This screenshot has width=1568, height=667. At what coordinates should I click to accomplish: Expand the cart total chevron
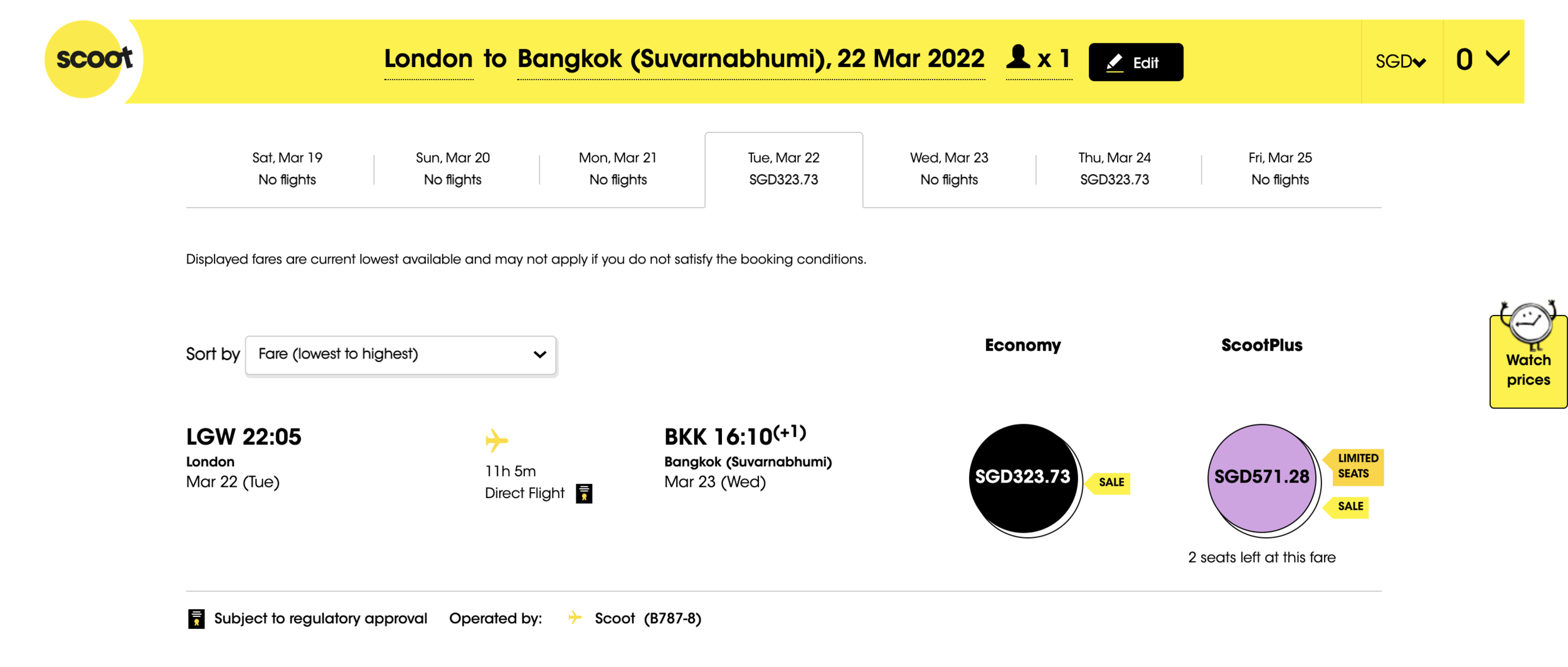pyautogui.click(x=1498, y=59)
